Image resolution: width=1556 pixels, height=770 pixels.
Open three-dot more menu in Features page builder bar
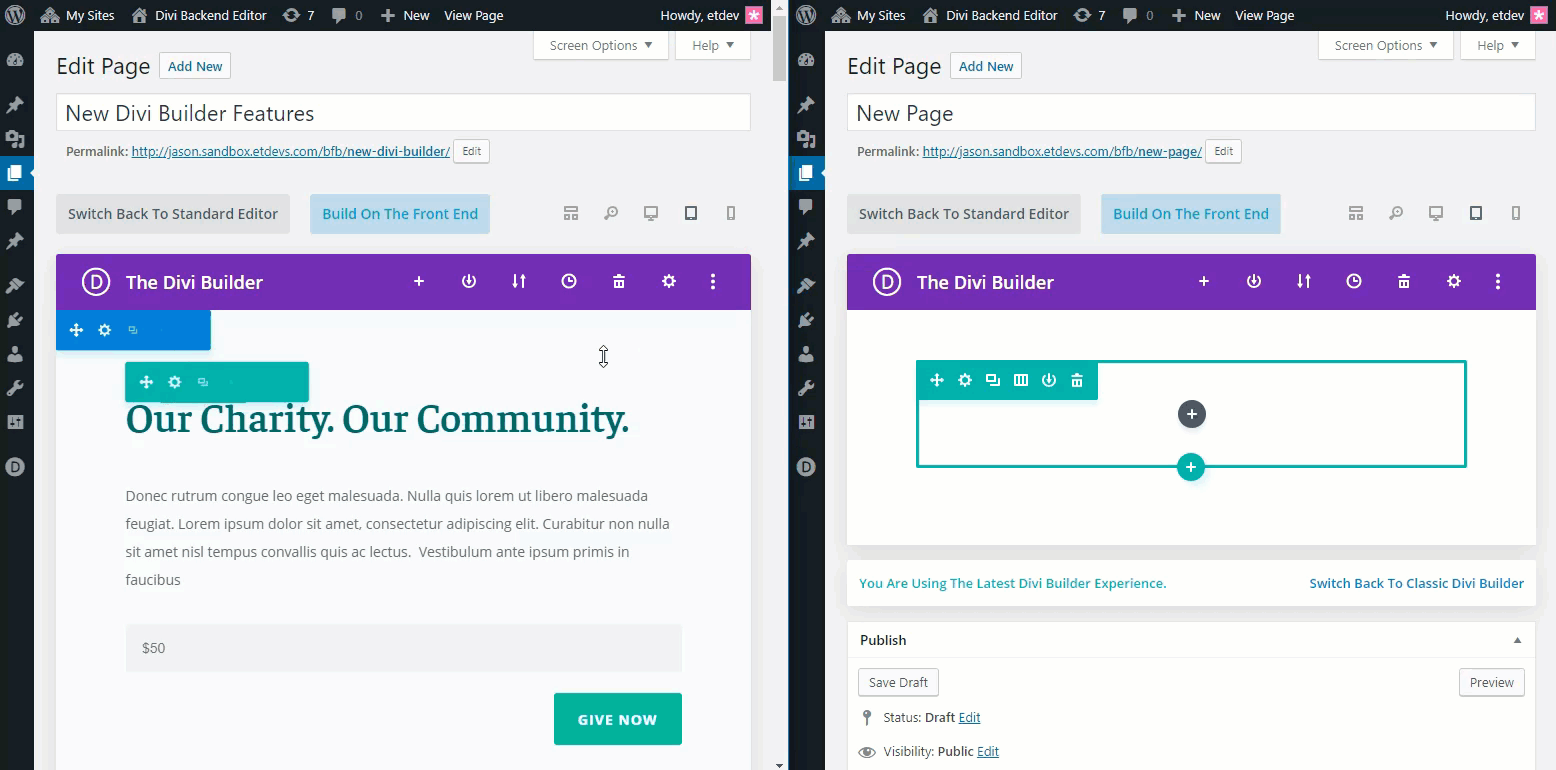(713, 282)
